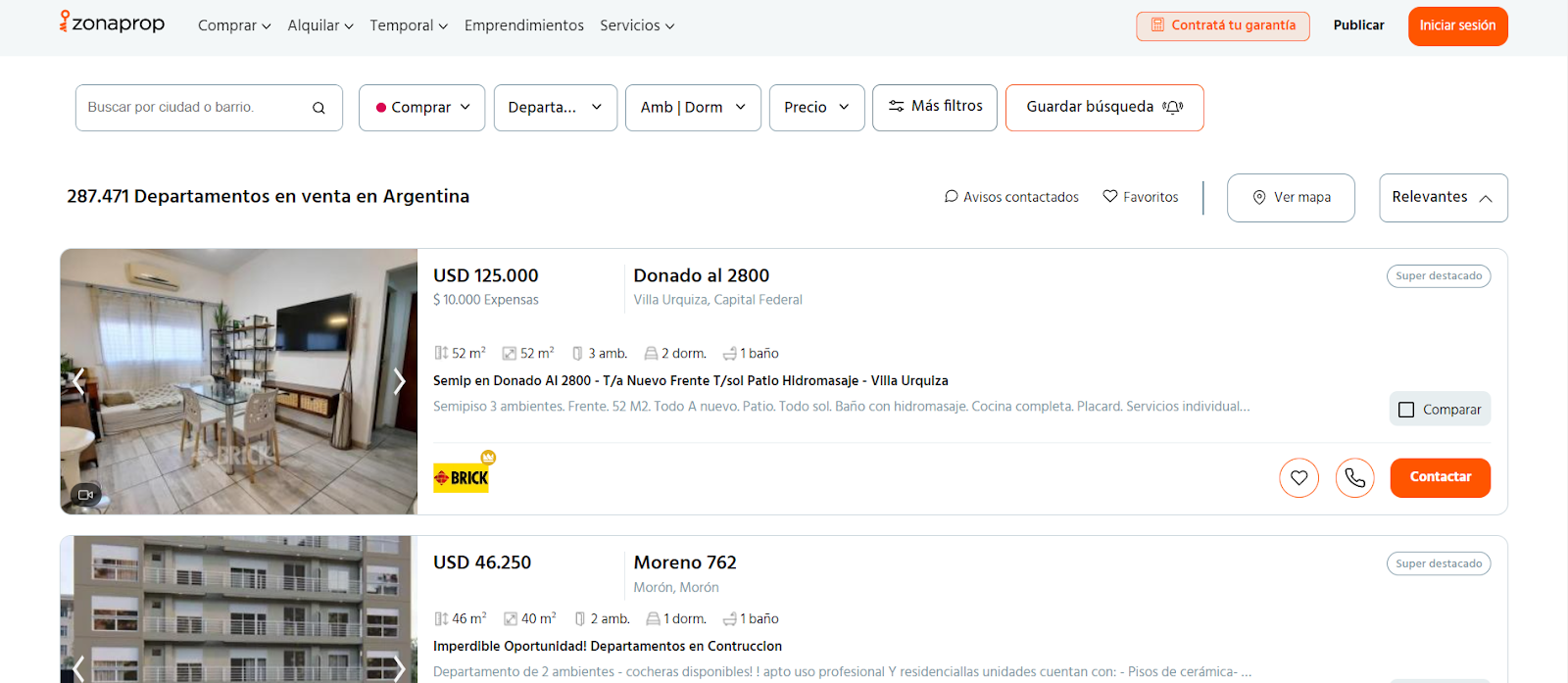Click the phone icon on Donado listing

[1354, 478]
